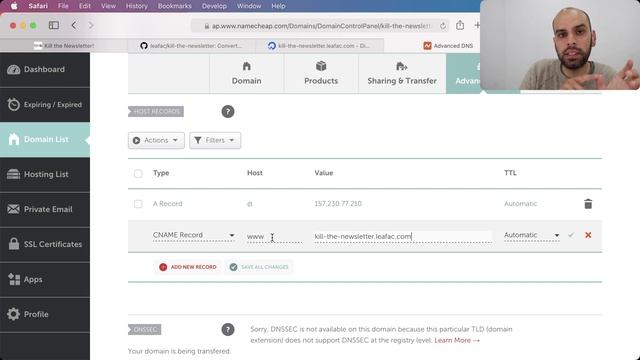
Task: Open the Kill the Newsletter! browser tab
Action: pyautogui.click(x=64, y=46)
